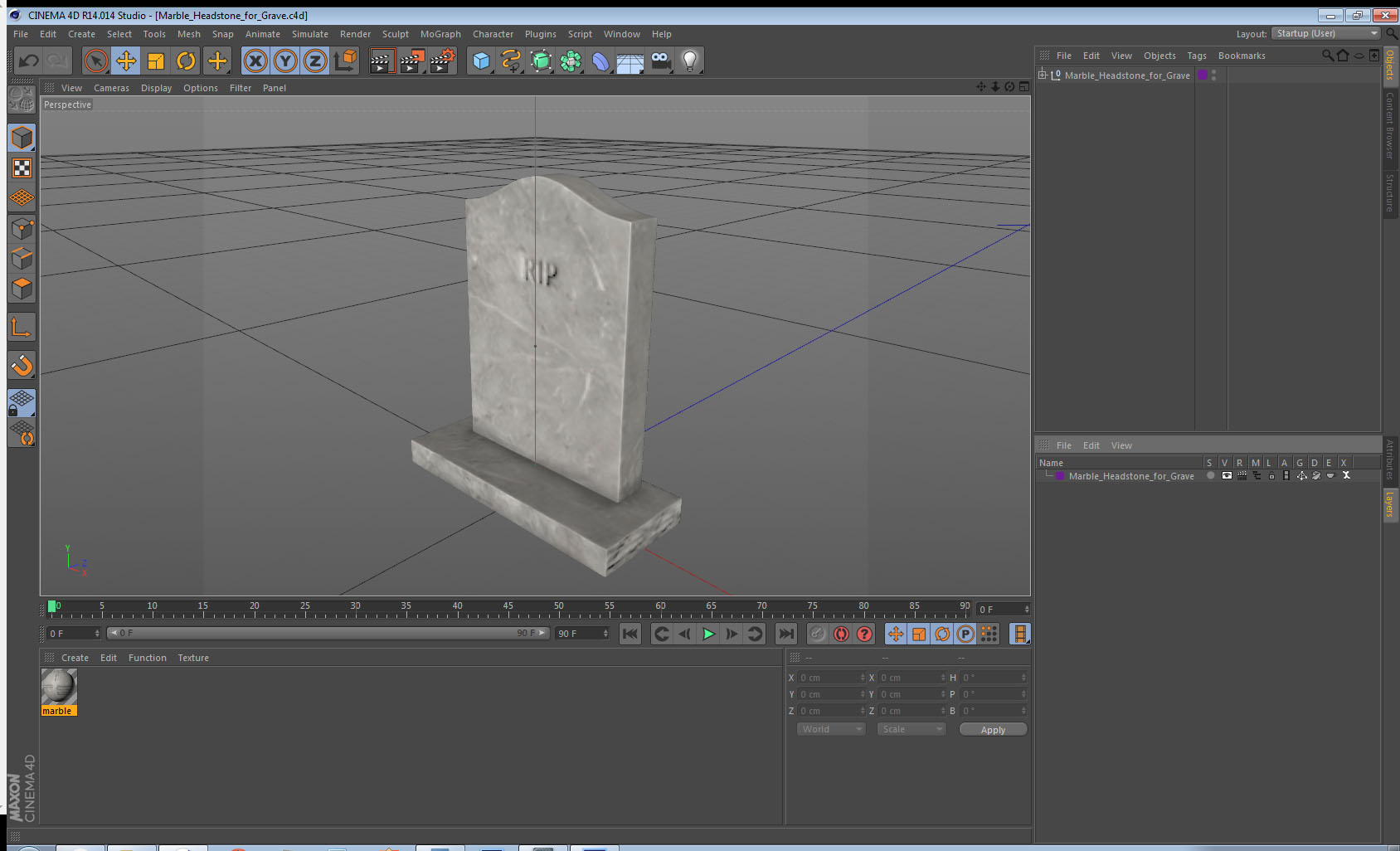This screenshot has height=851, width=1400.
Task: Open the File menu in main menu bar
Action: 21,34
